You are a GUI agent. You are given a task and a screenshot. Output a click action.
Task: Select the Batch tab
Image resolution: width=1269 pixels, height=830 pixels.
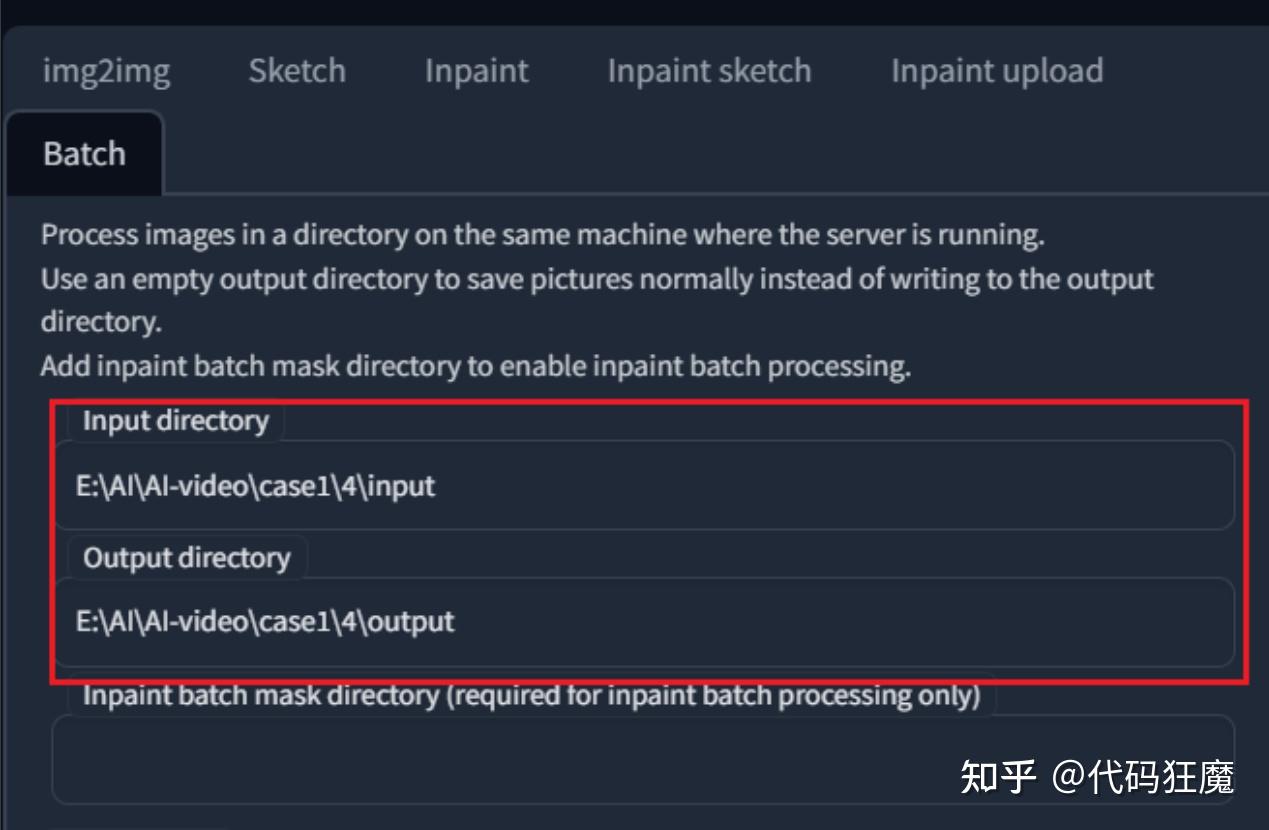[x=84, y=153]
